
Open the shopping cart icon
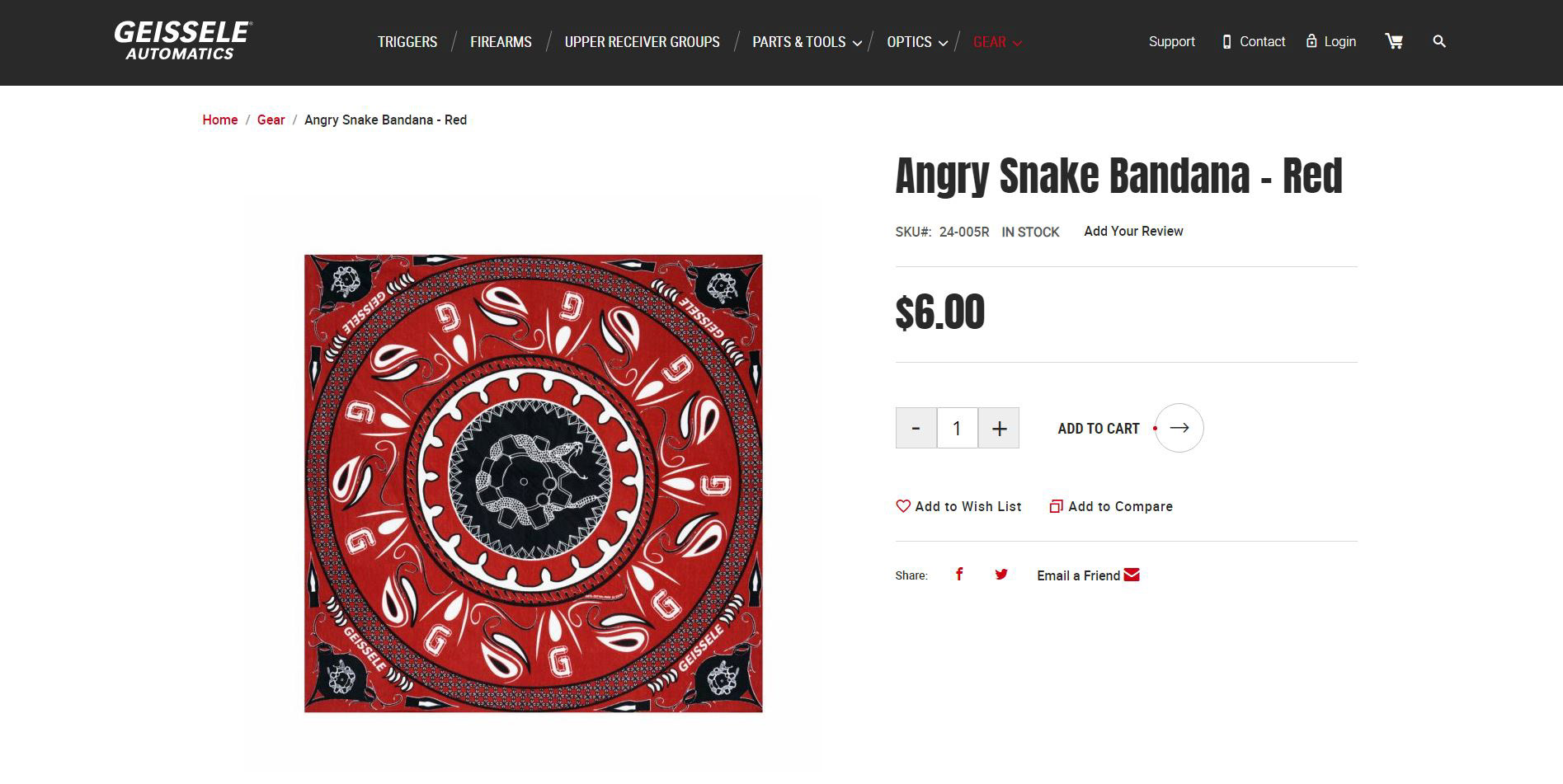click(x=1394, y=41)
